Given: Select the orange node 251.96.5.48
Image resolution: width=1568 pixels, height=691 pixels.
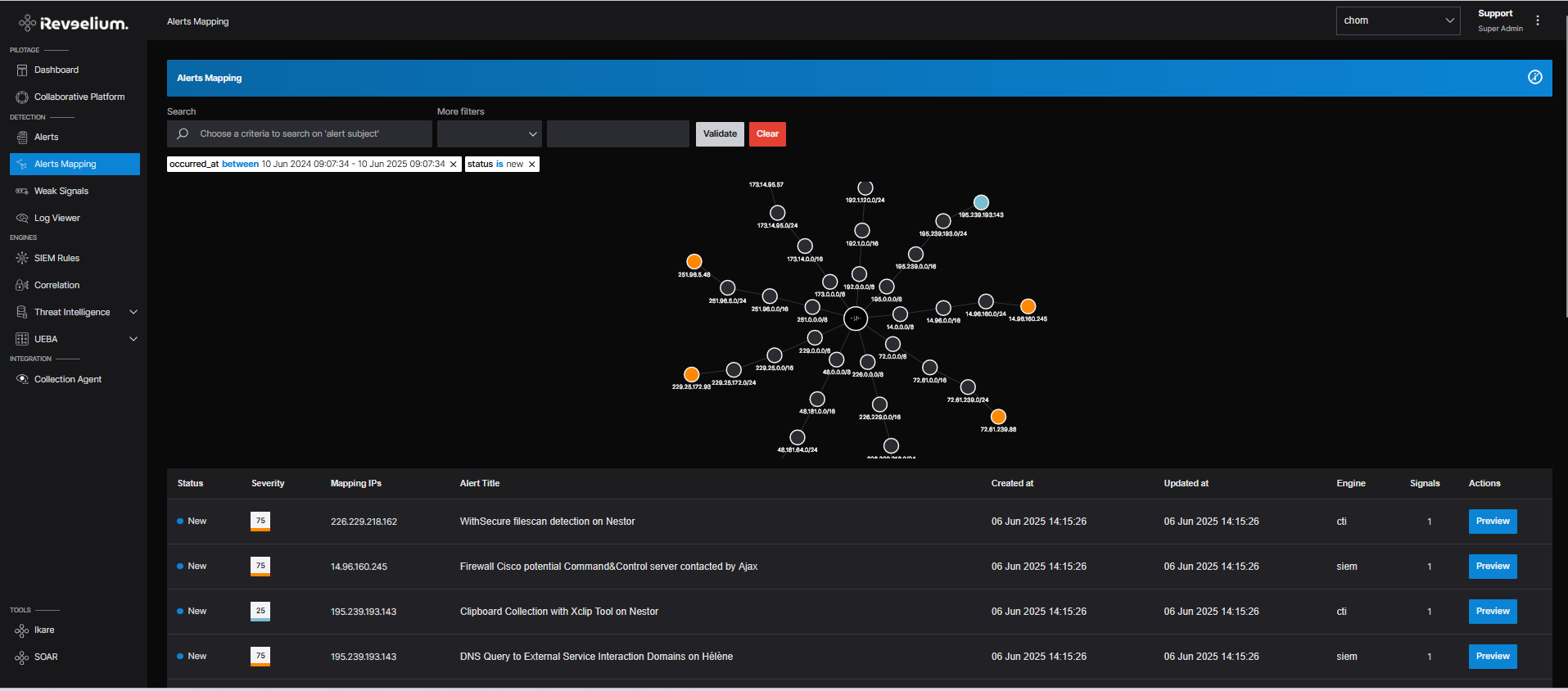Looking at the screenshot, I should (x=694, y=262).
